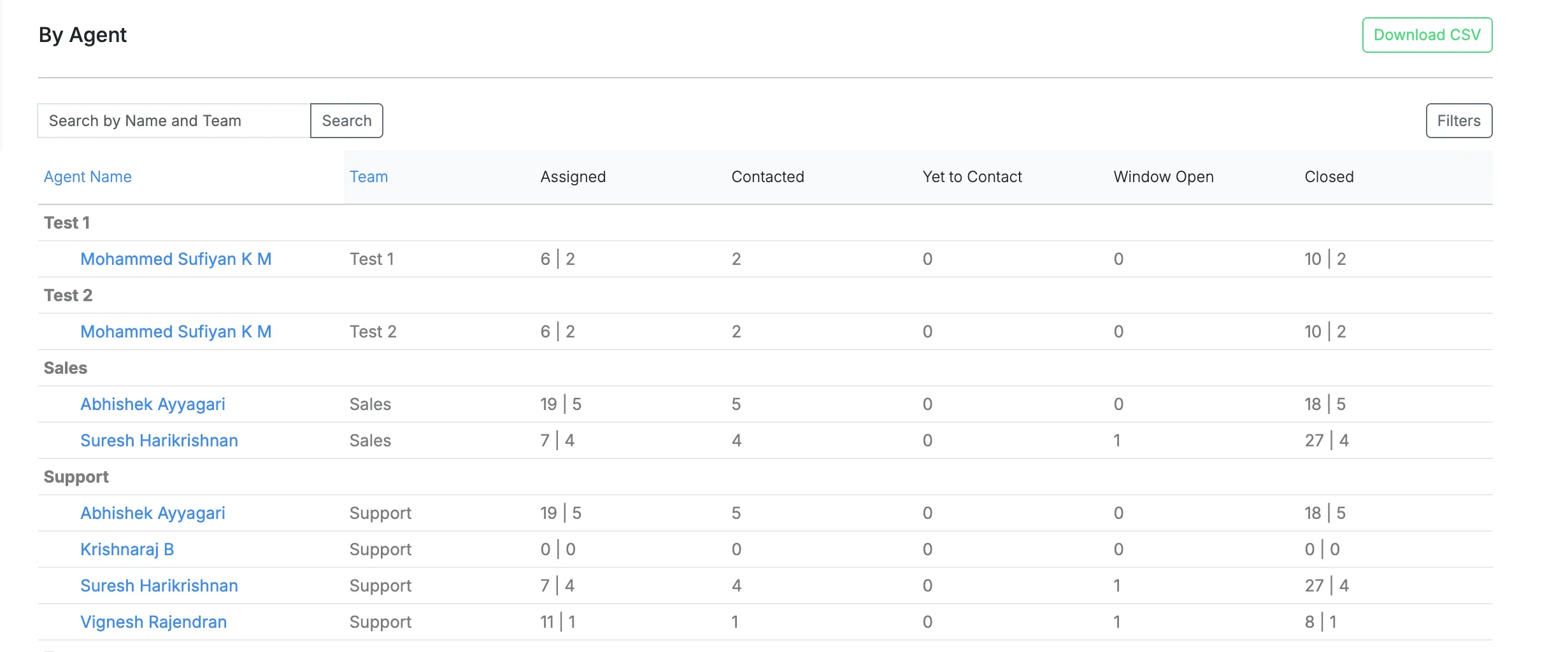
Task: Click the Download CSV button
Action: [x=1427, y=35]
